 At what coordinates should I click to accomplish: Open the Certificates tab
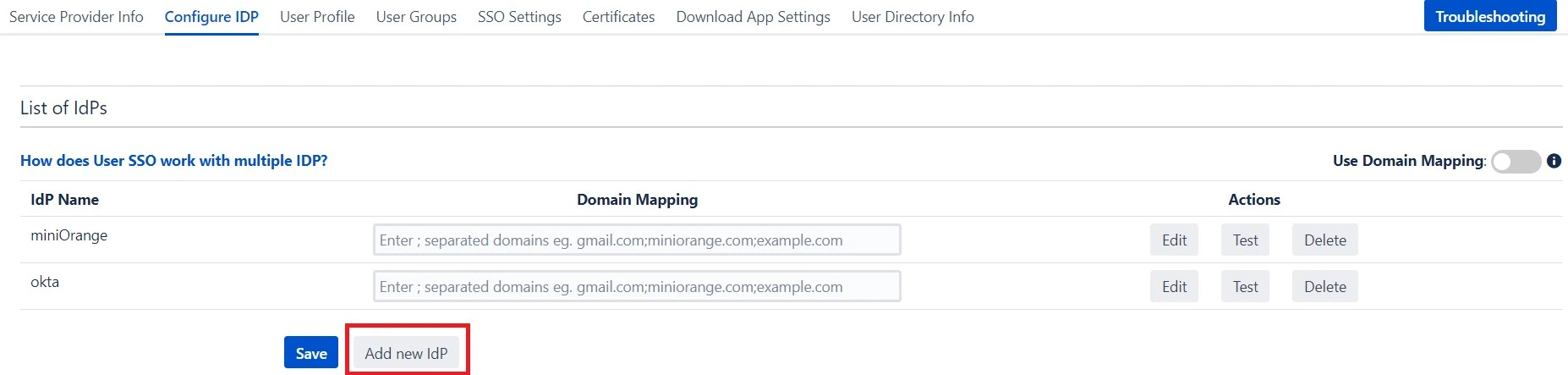(618, 17)
